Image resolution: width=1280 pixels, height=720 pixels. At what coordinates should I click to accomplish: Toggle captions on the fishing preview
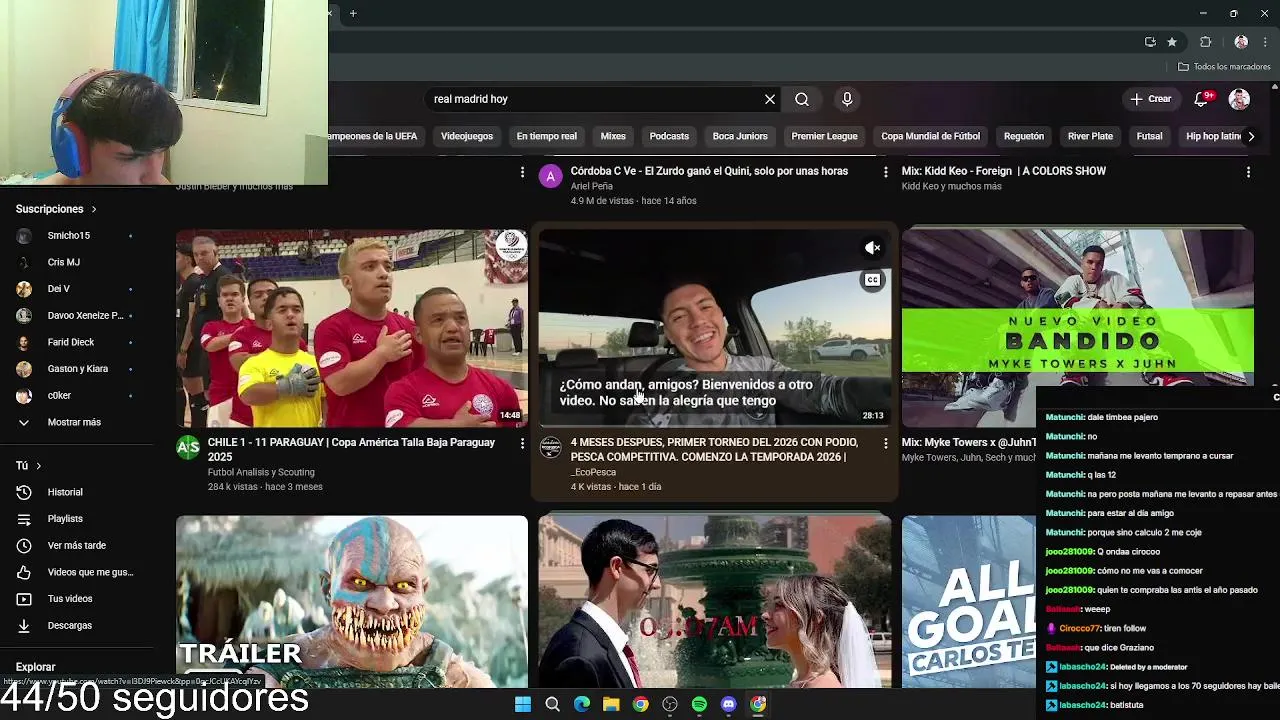pyautogui.click(x=873, y=280)
